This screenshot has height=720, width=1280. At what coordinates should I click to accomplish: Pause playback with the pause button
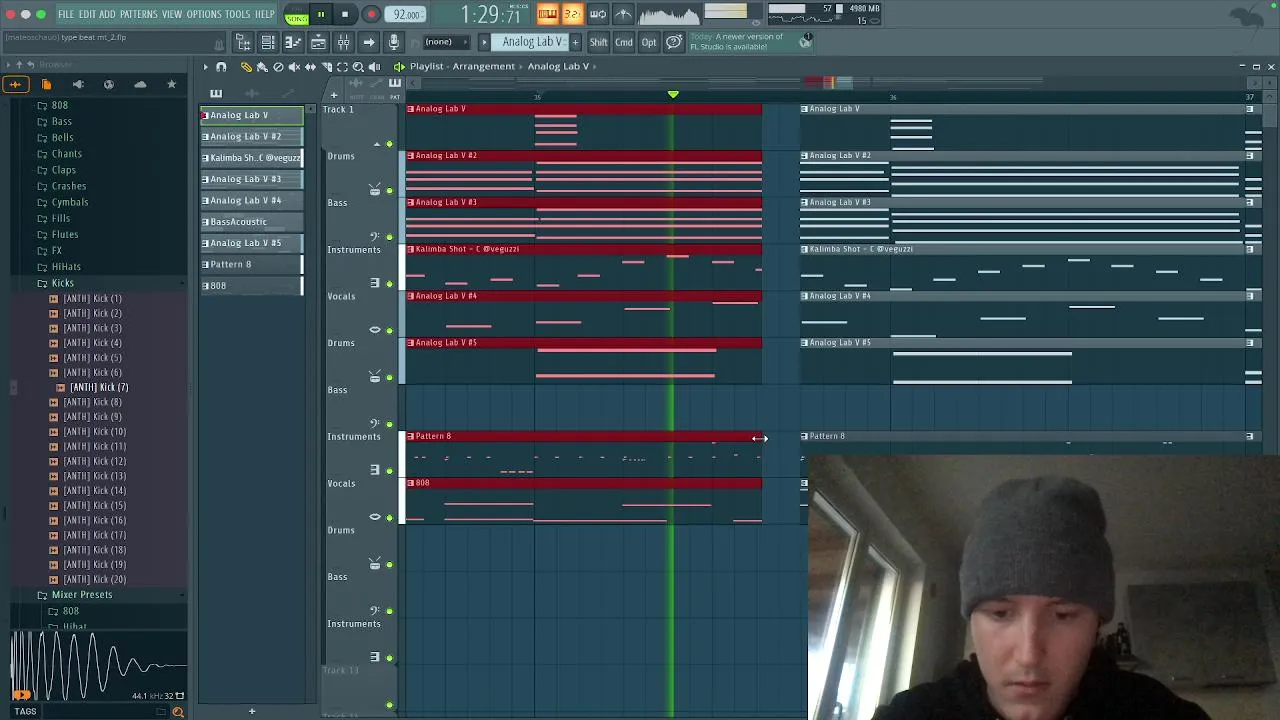point(321,14)
